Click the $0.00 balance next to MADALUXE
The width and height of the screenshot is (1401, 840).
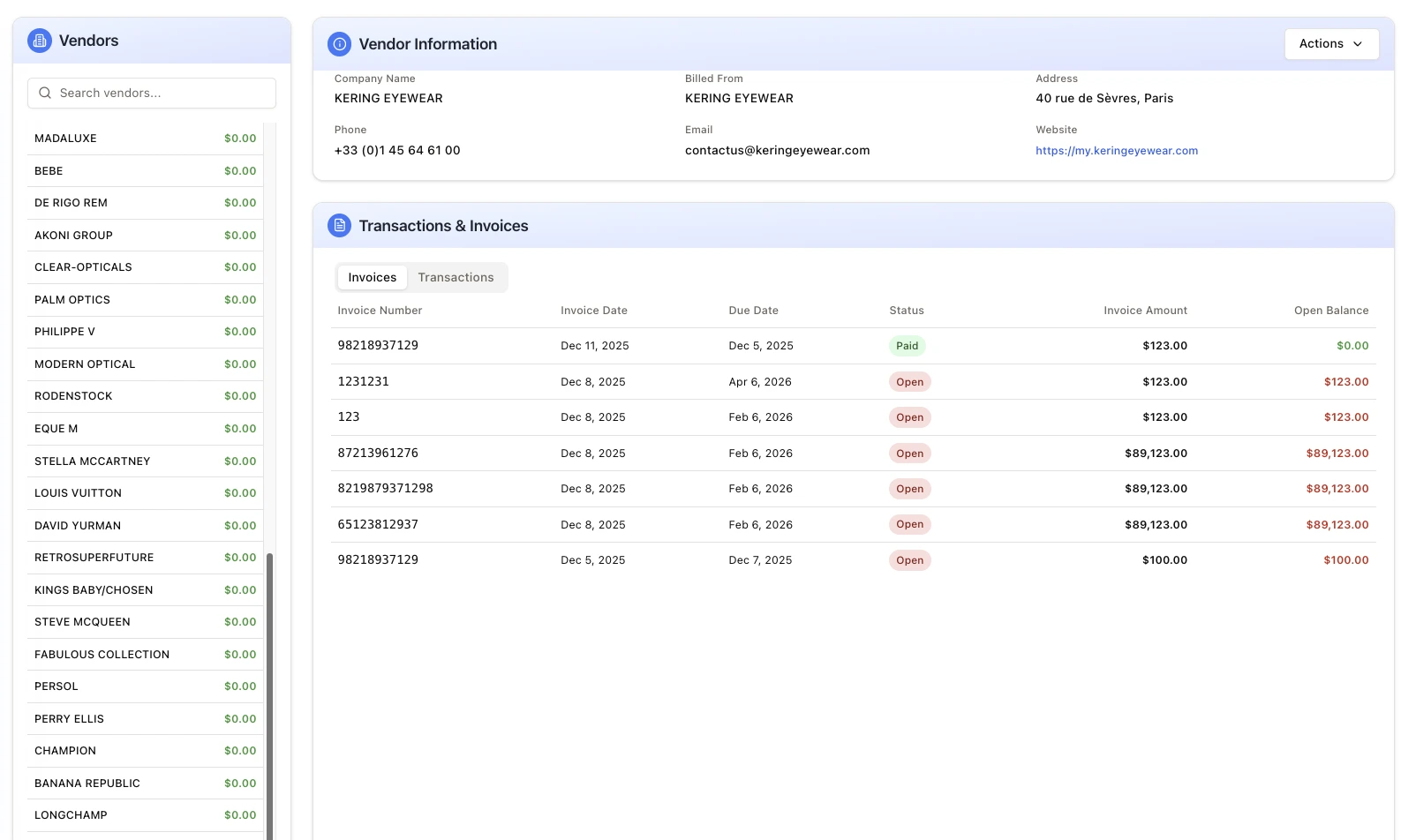(x=240, y=139)
